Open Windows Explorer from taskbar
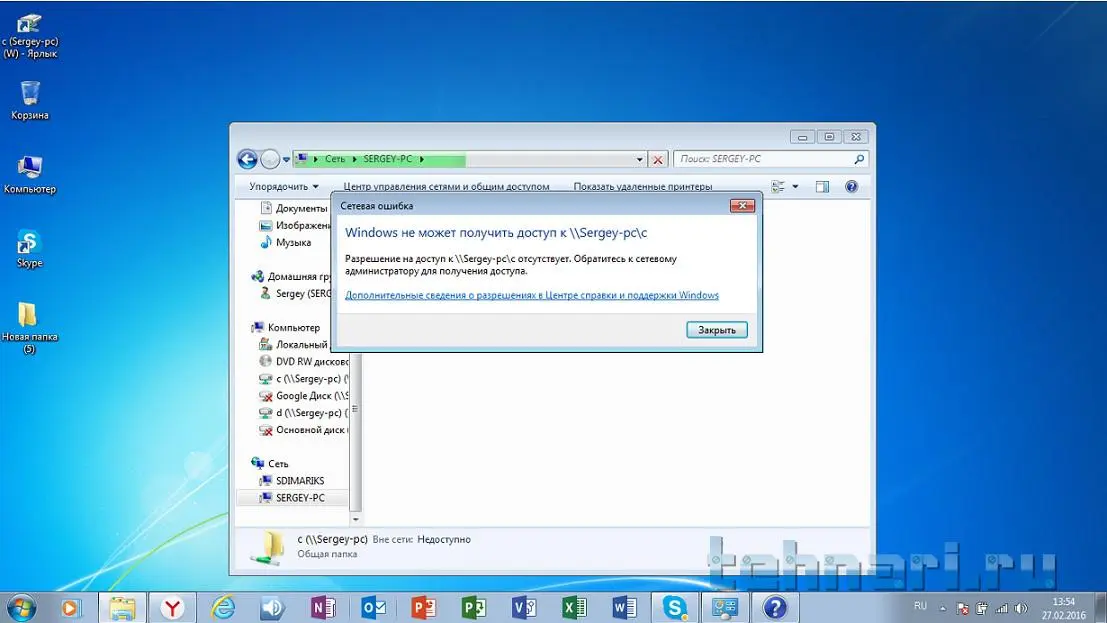Viewport: 1107px width, 623px height. (121, 607)
